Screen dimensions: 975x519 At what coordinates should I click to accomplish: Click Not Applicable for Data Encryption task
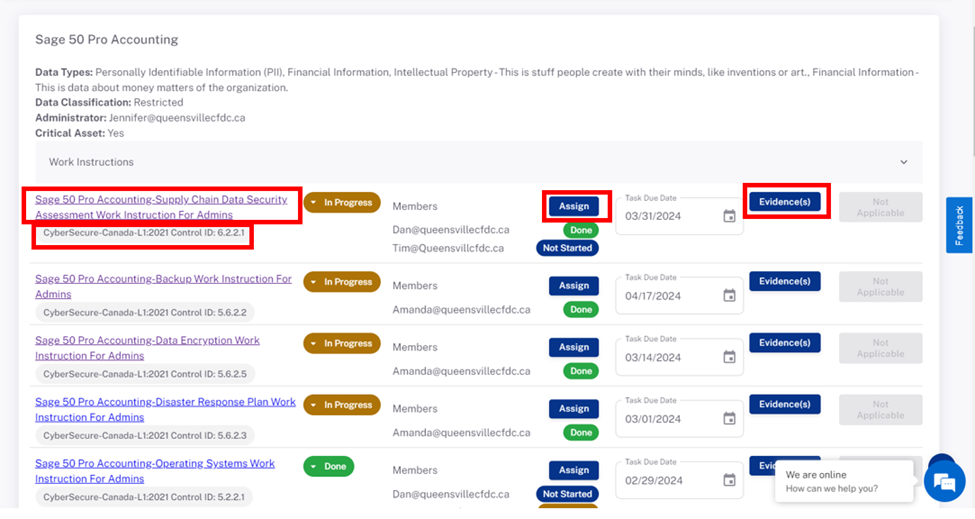880,348
